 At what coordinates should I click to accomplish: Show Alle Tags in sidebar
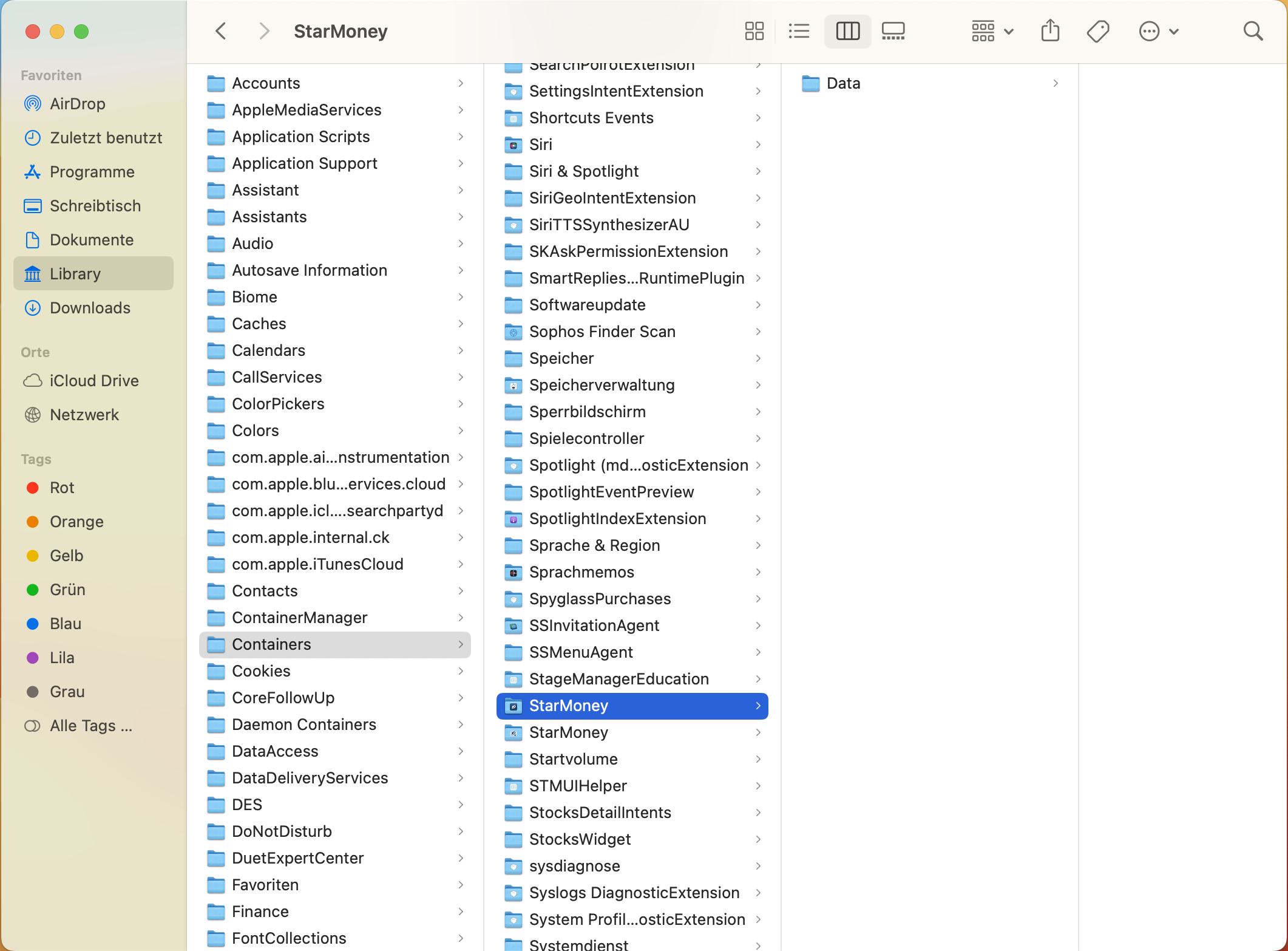pos(93,726)
